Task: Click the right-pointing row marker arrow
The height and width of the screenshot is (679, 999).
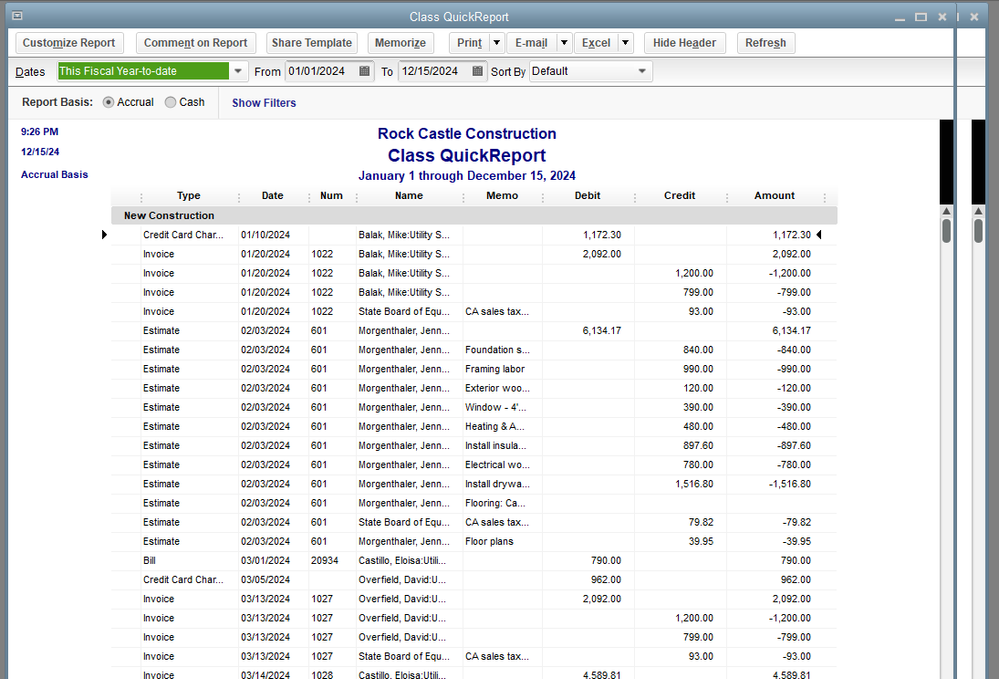Action: point(105,235)
